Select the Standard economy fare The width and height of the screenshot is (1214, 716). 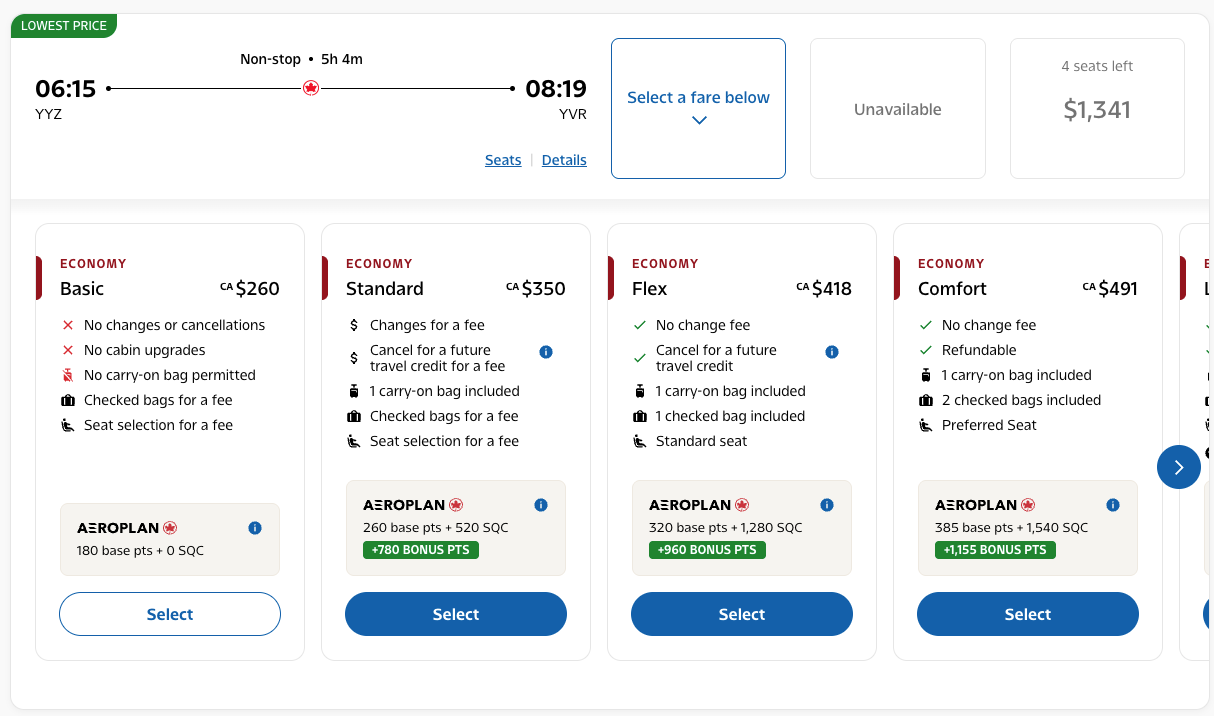point(456,614)
